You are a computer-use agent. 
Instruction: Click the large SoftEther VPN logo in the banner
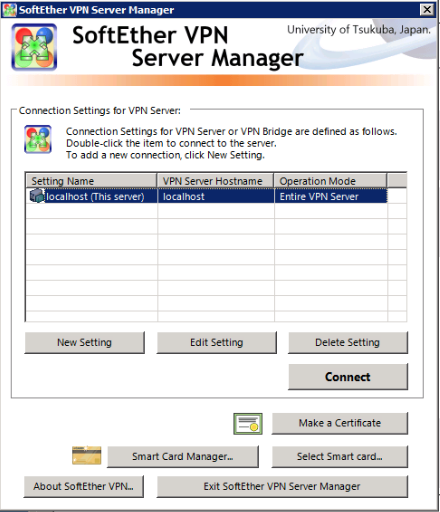pyautogui.click(x=34, y=47)
